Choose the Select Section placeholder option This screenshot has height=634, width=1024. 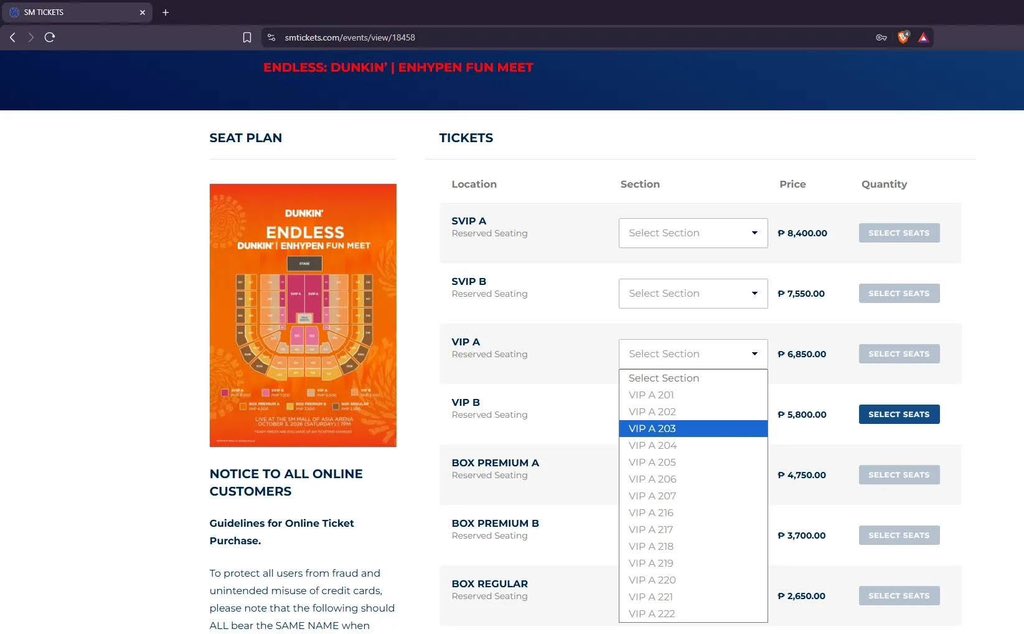693,378
